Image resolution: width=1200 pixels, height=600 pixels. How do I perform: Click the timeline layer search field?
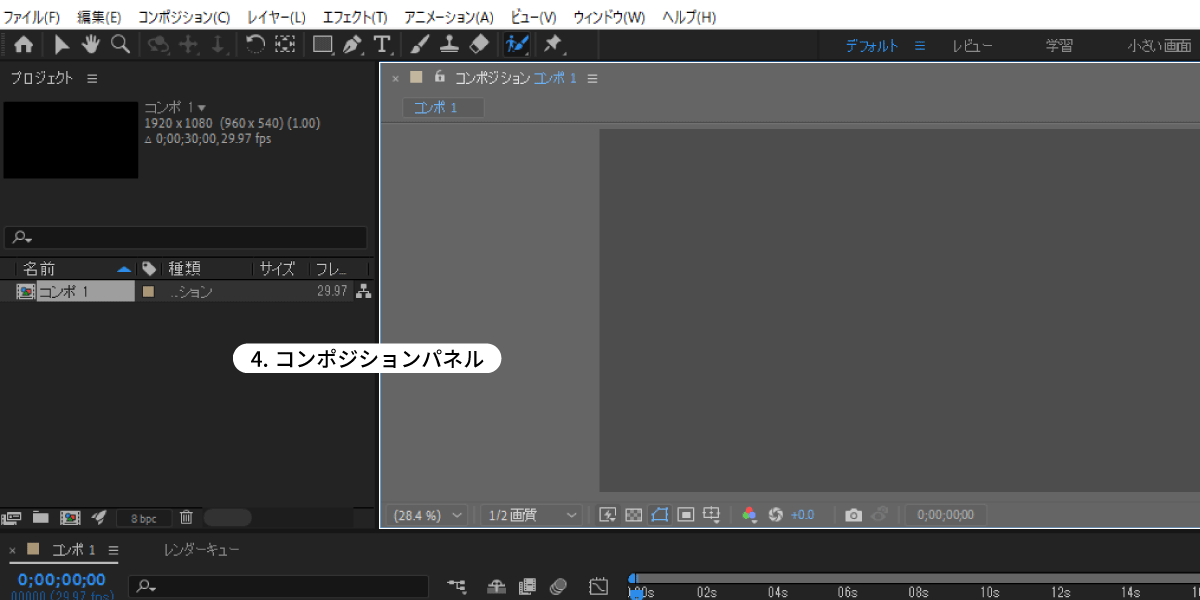[x=279, y=586]
